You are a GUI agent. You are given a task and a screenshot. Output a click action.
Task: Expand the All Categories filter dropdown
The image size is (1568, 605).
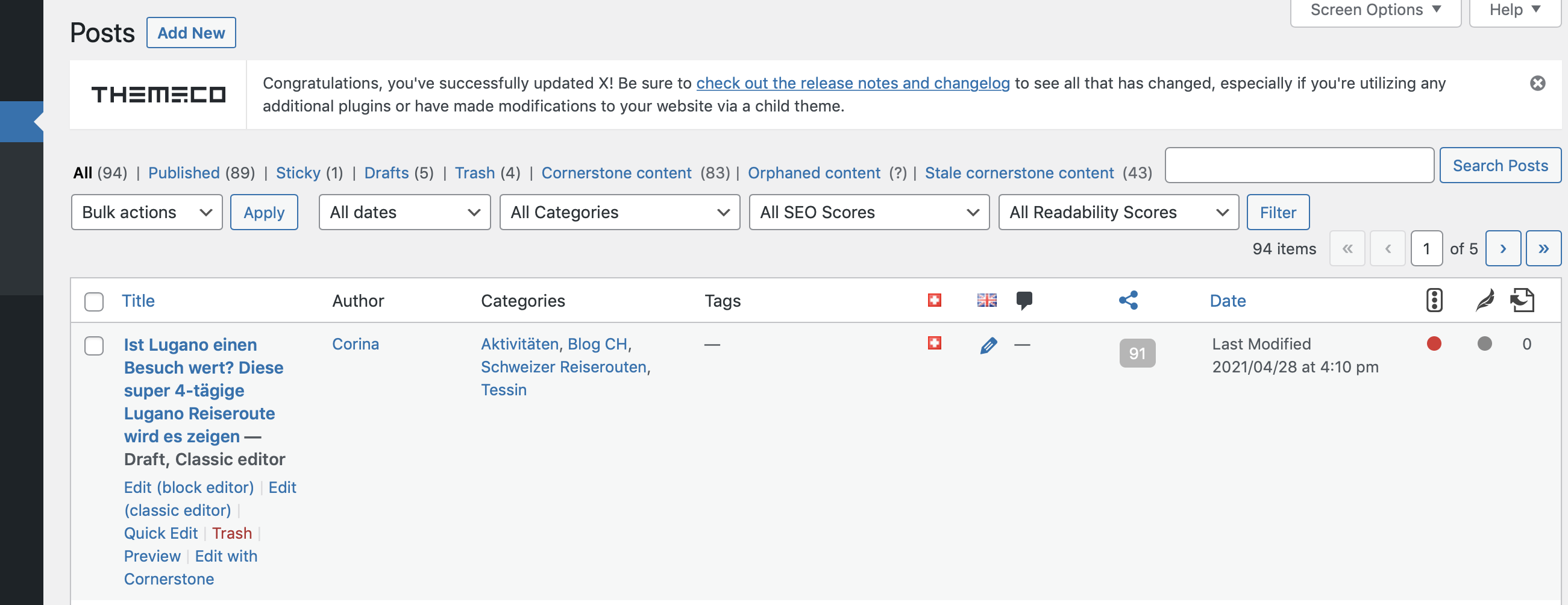click(x=619, y=213)
